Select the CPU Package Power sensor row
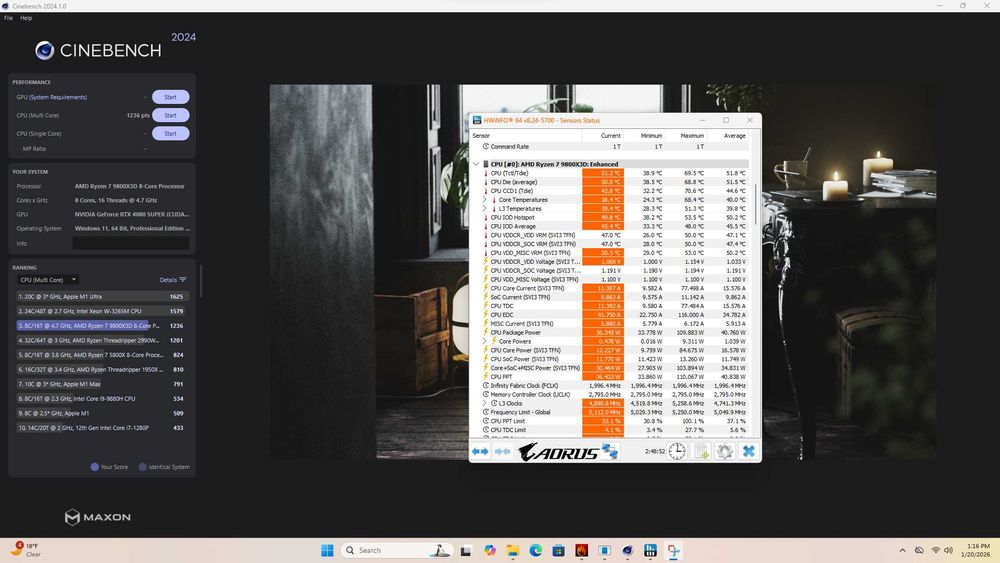The width and height of the screenshot is (1000, 563). pyautogui.click(x=610, y=332)
